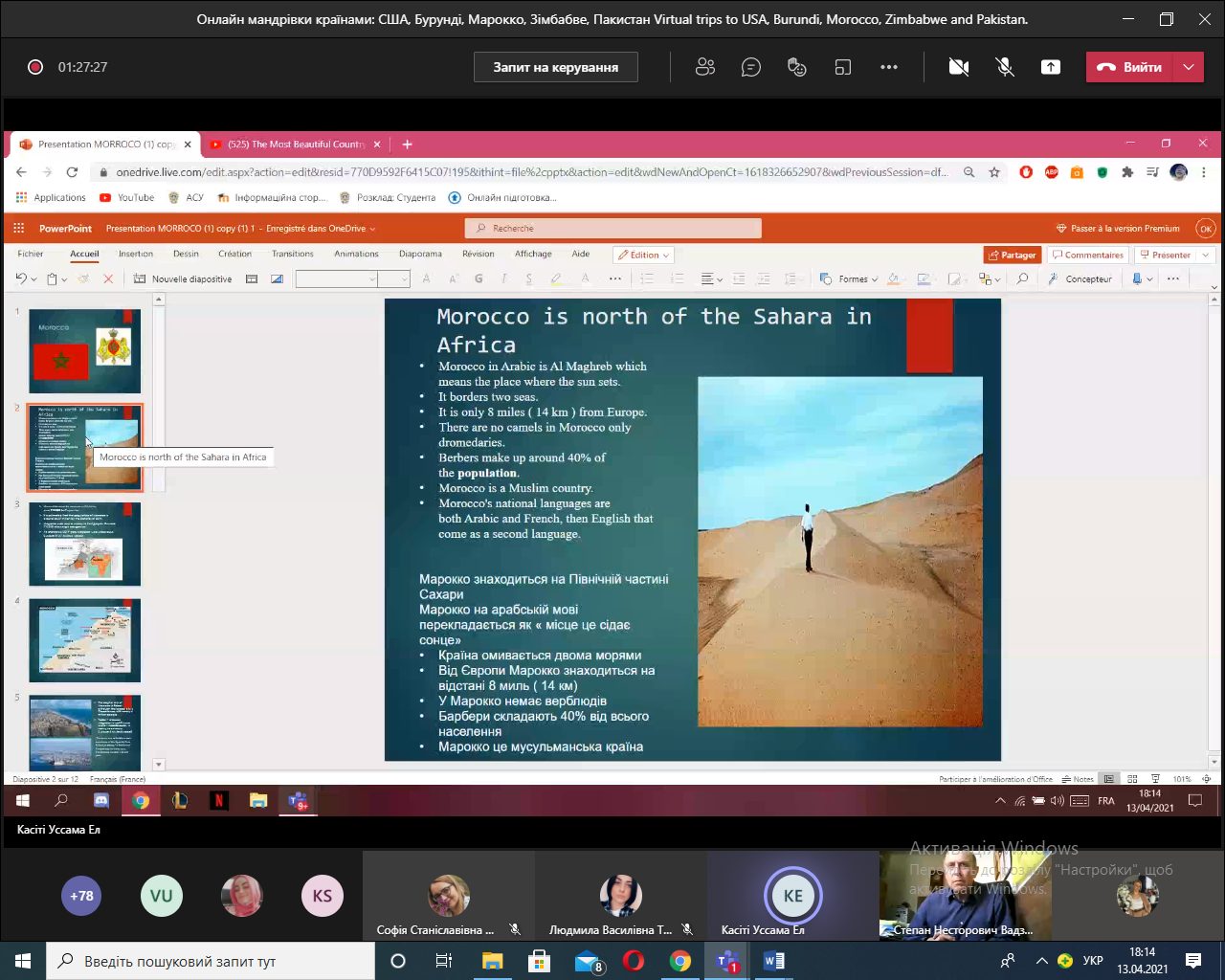Viewport: 1225px width, 980px height.
Task: Open more actions ellipsis in Teams
Action: pyautogui.click(x=889, y=67)
